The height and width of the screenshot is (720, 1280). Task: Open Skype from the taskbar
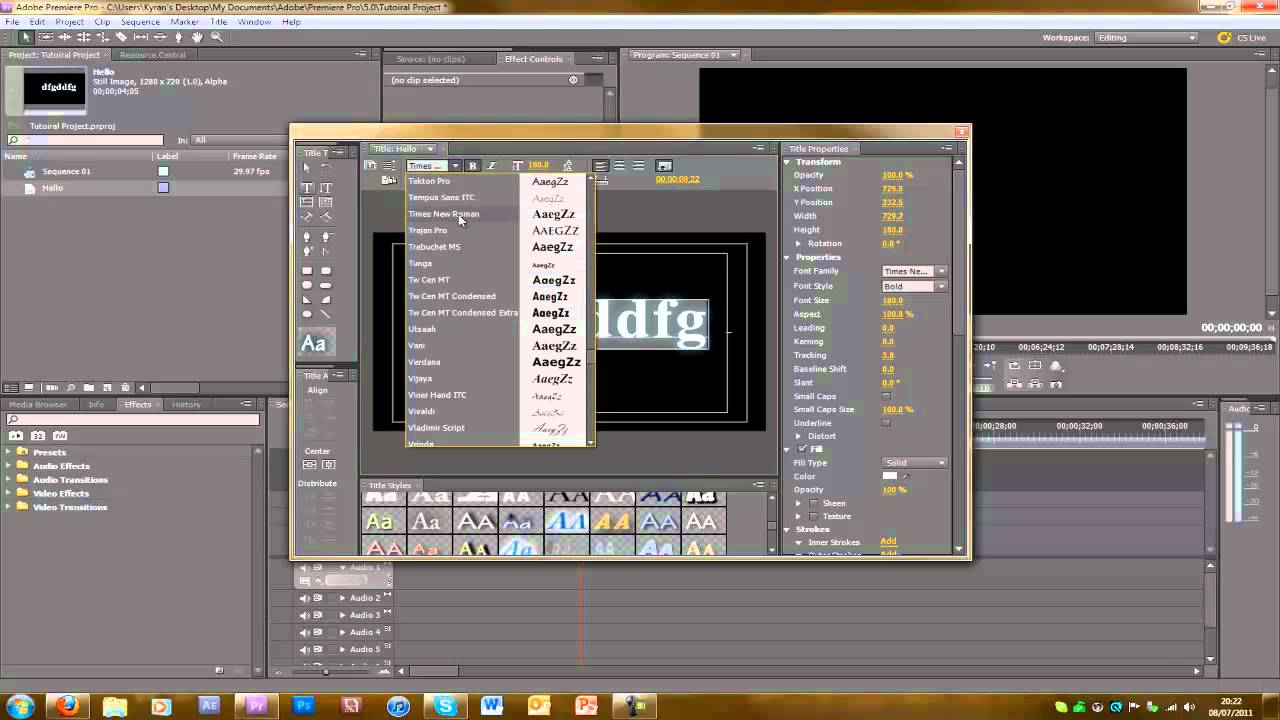[x=445, y=706]
